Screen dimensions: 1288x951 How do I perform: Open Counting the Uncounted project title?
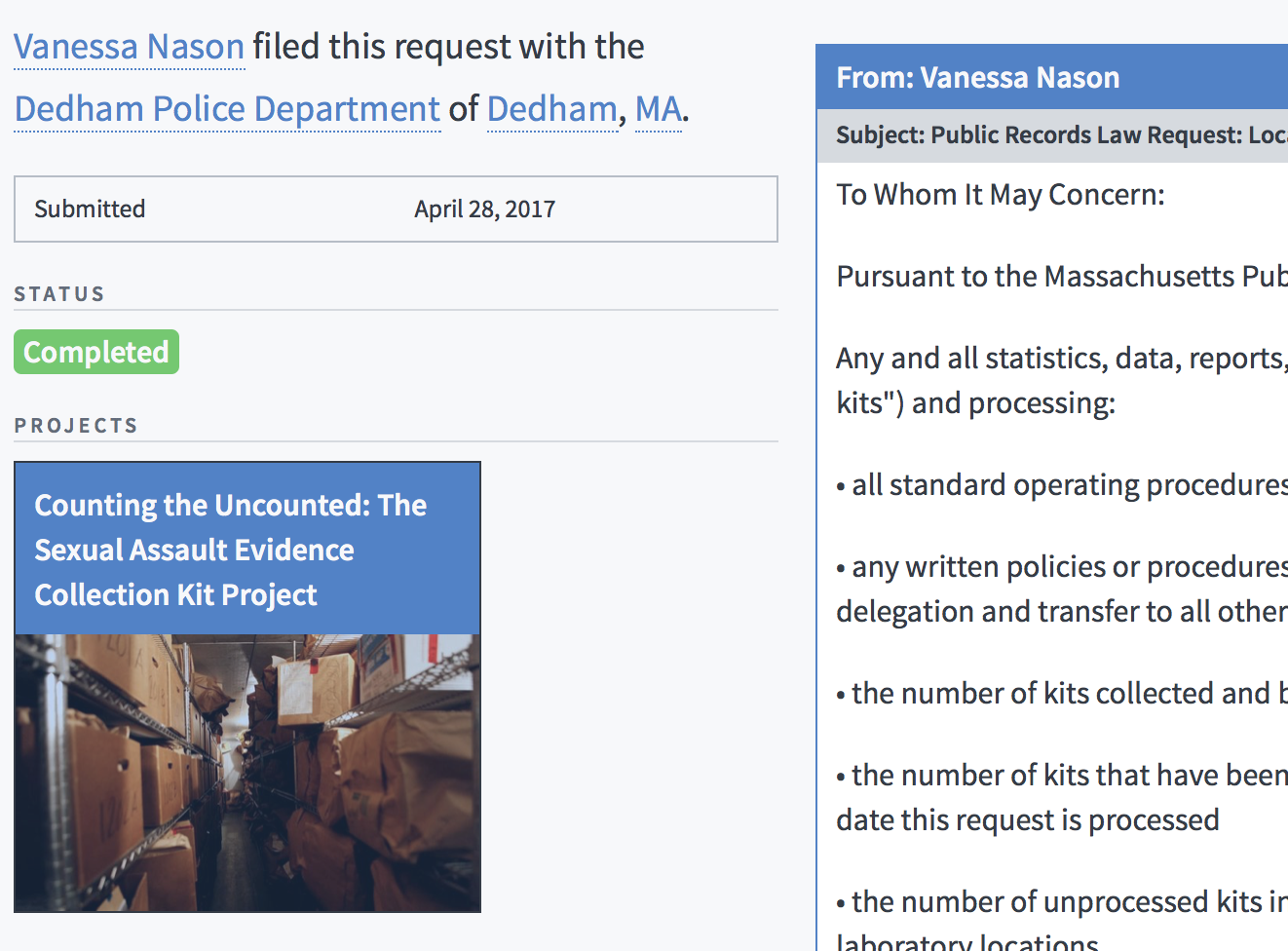(230, 550)
